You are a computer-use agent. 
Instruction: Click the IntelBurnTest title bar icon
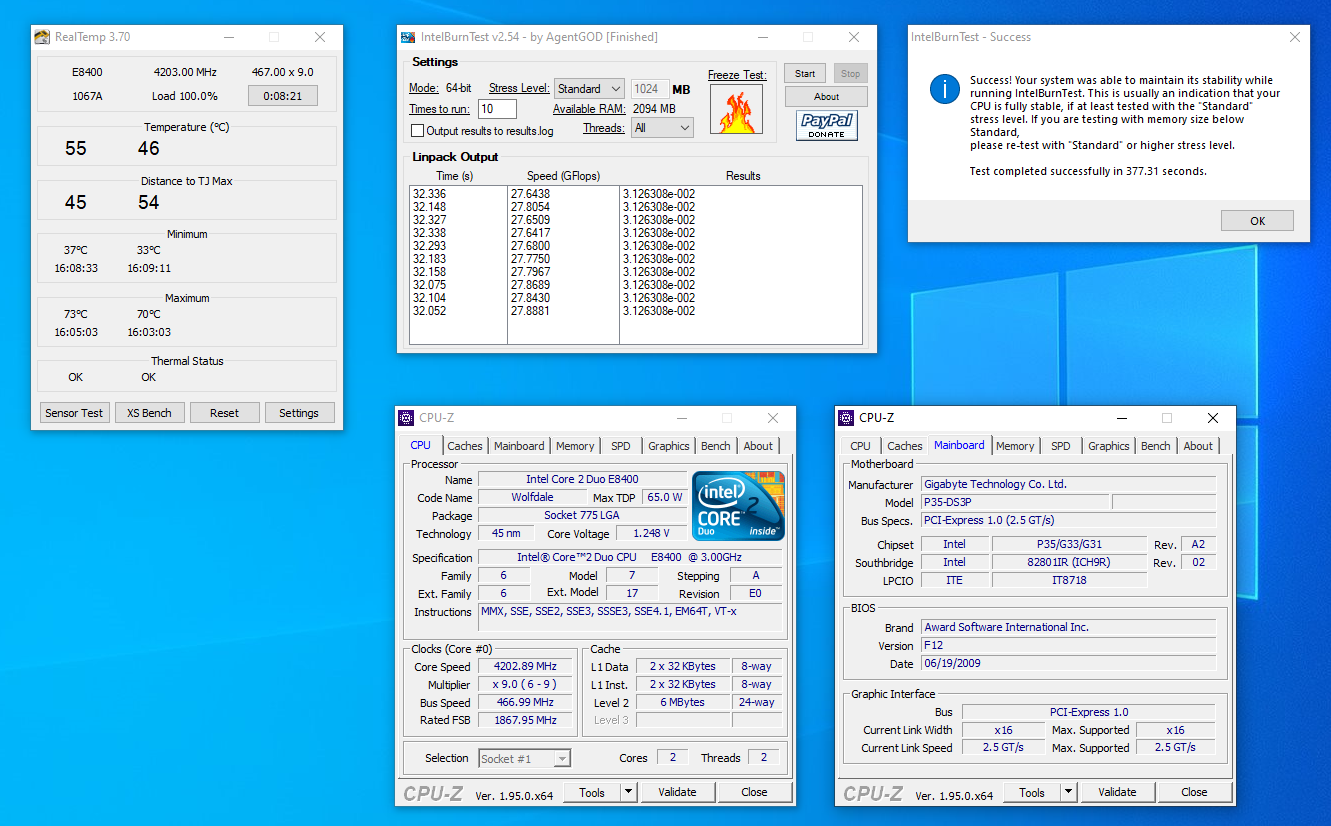(408, 37)
